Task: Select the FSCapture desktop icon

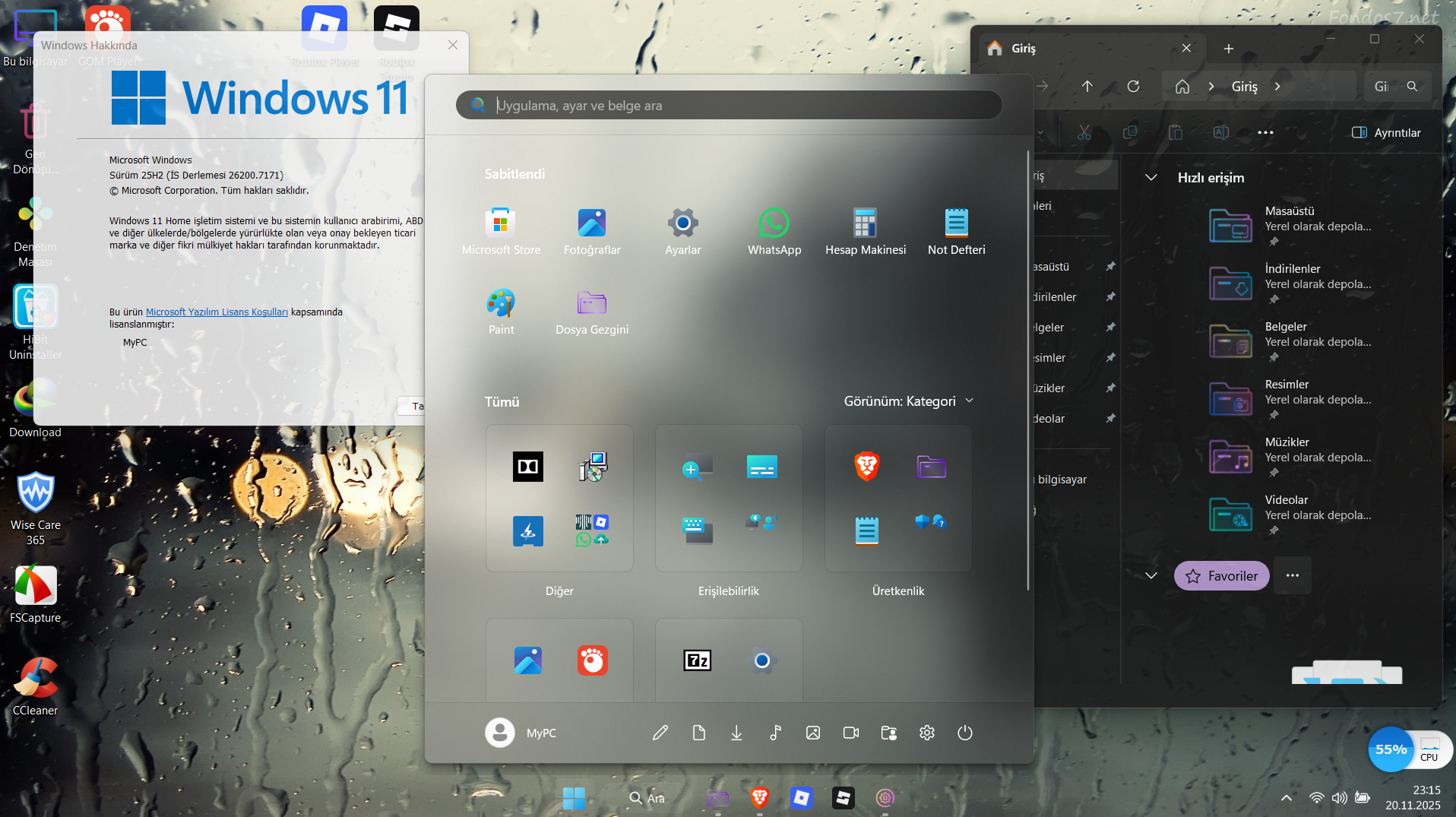Action: click(x=36, y=594)
